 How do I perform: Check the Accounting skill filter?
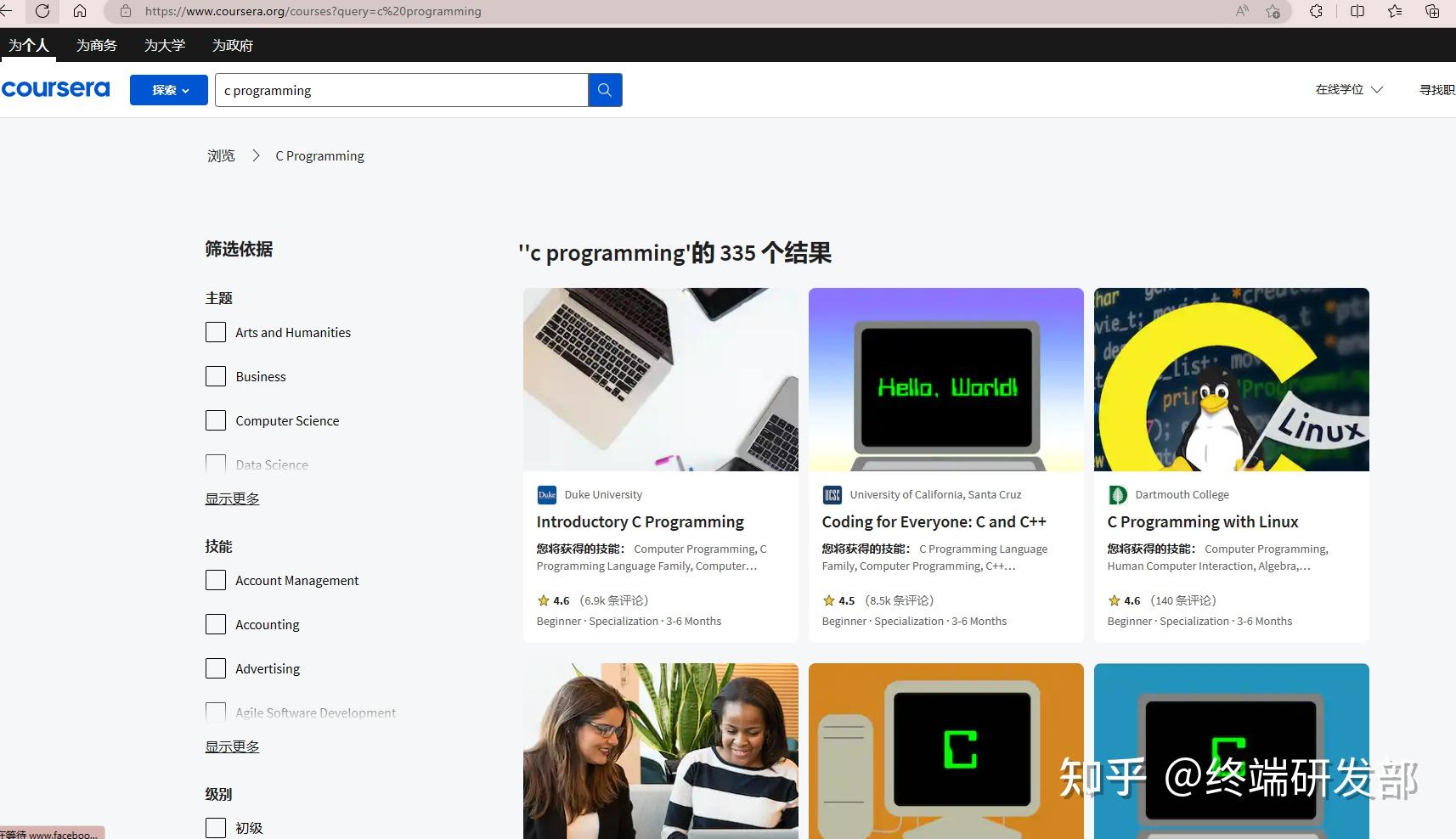(x=216, y=624)
